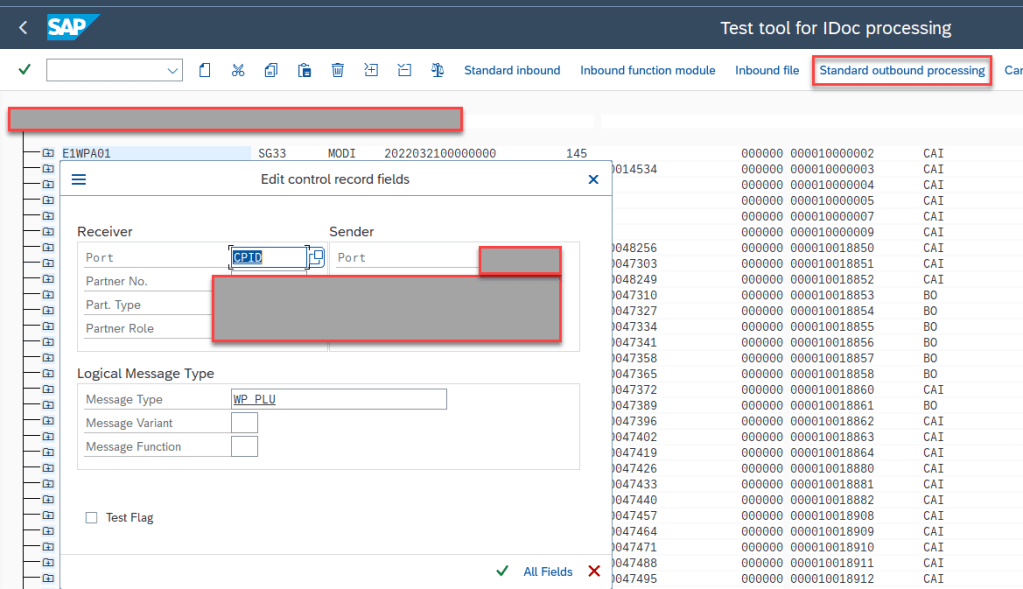Image resolution: width=1023 pixels, height=589 pixels.
Task: Click the Delete trash can icon
Action: pos(338,70)
